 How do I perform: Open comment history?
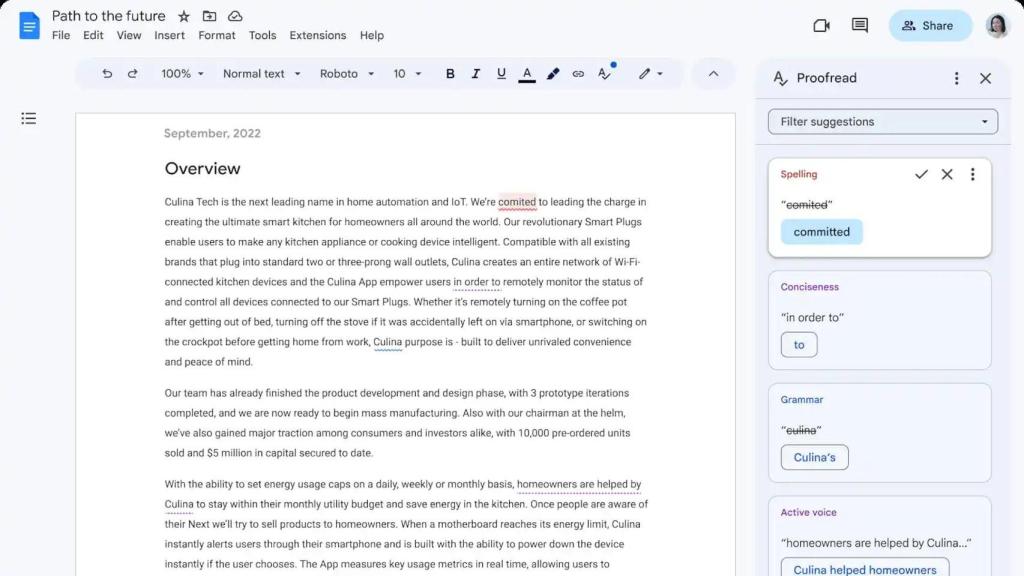(x=859, y=25)
